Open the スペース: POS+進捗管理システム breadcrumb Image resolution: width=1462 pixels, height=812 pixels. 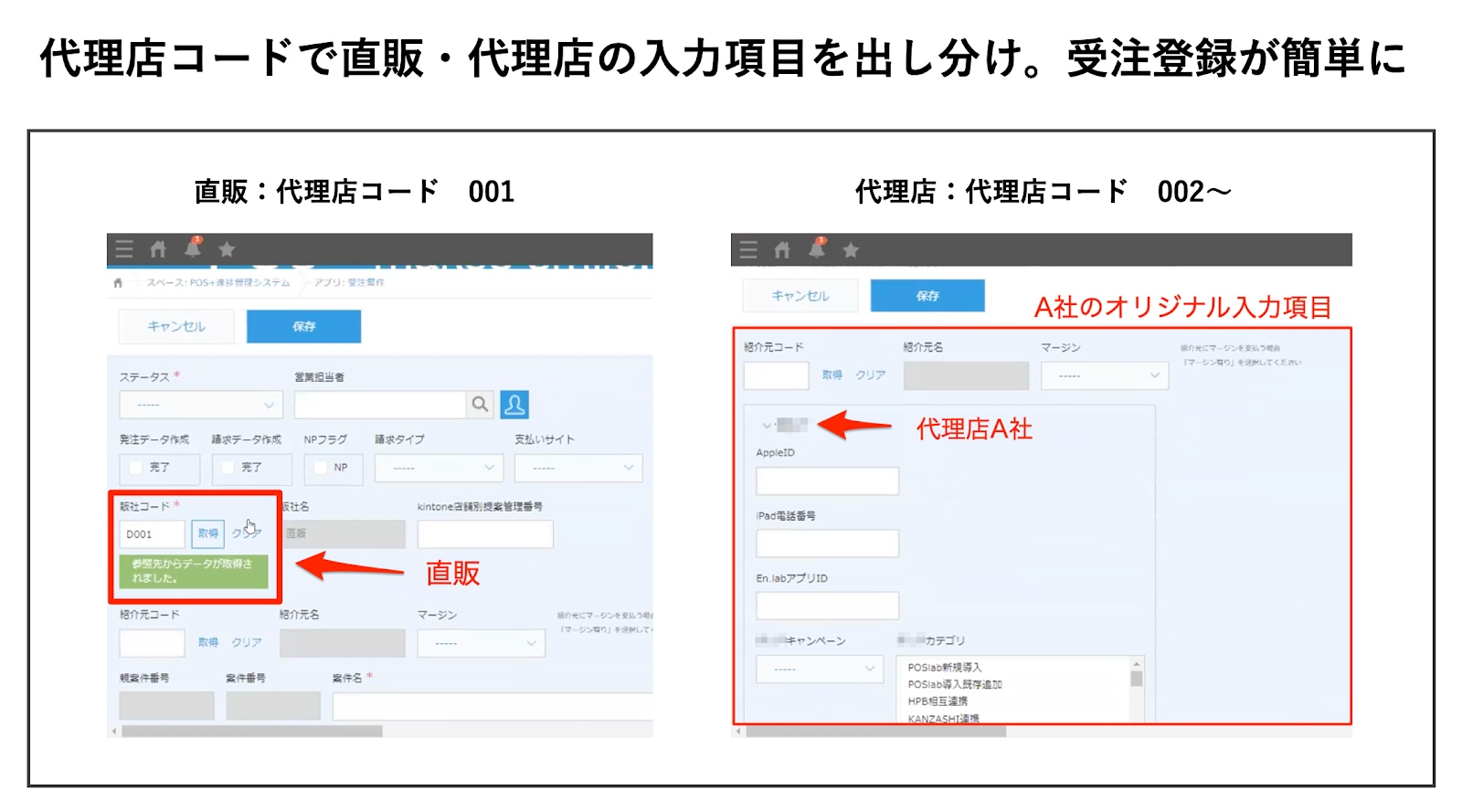[x=217, y=283]
